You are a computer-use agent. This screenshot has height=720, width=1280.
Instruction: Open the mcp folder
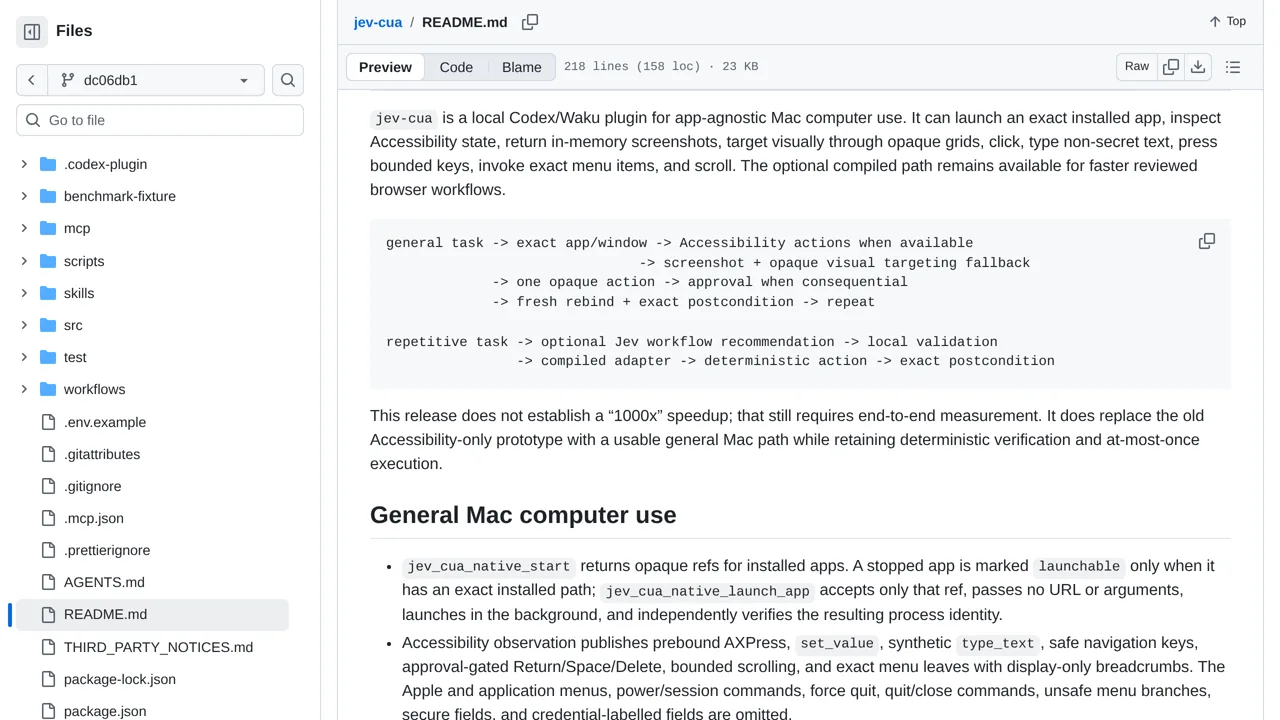[x=77, y=228]
